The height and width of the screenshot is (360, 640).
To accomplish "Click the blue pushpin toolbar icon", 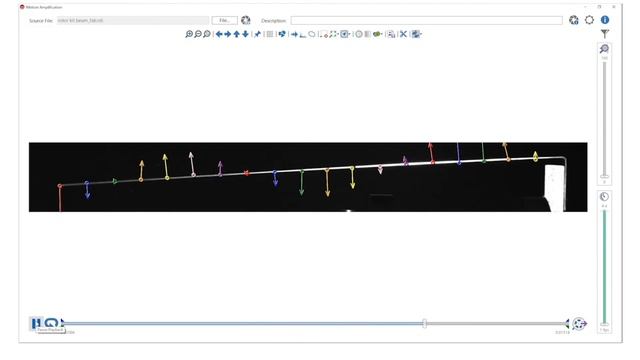I will pos(258,34).
